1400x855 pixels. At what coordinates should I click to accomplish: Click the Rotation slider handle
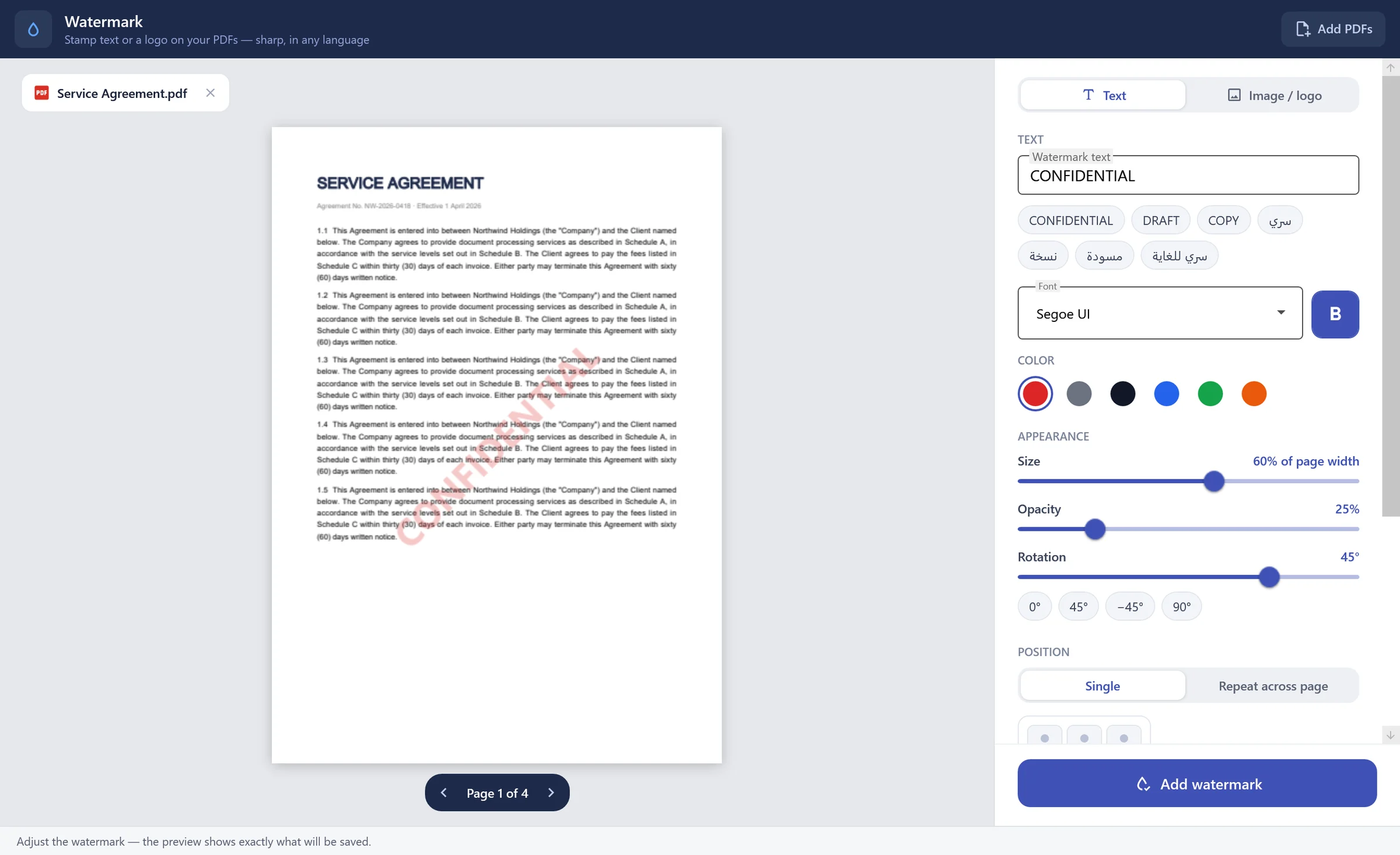tap(1269, 577)
